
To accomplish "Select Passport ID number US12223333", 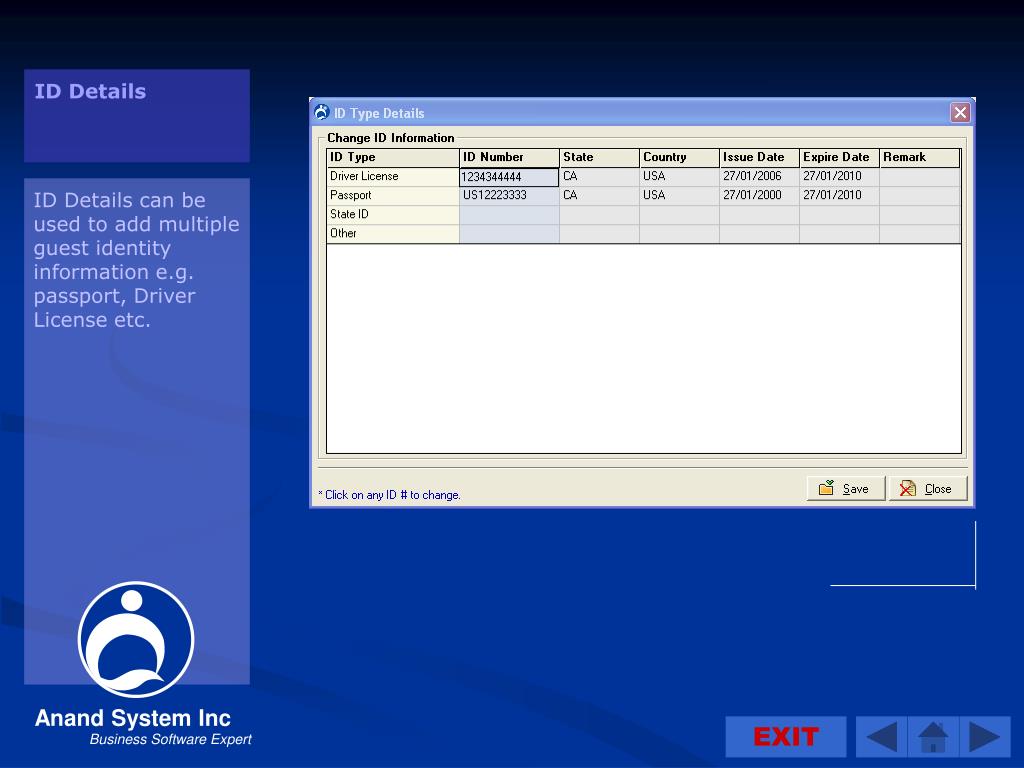I will pyautogui.click(x=509, y=195).
